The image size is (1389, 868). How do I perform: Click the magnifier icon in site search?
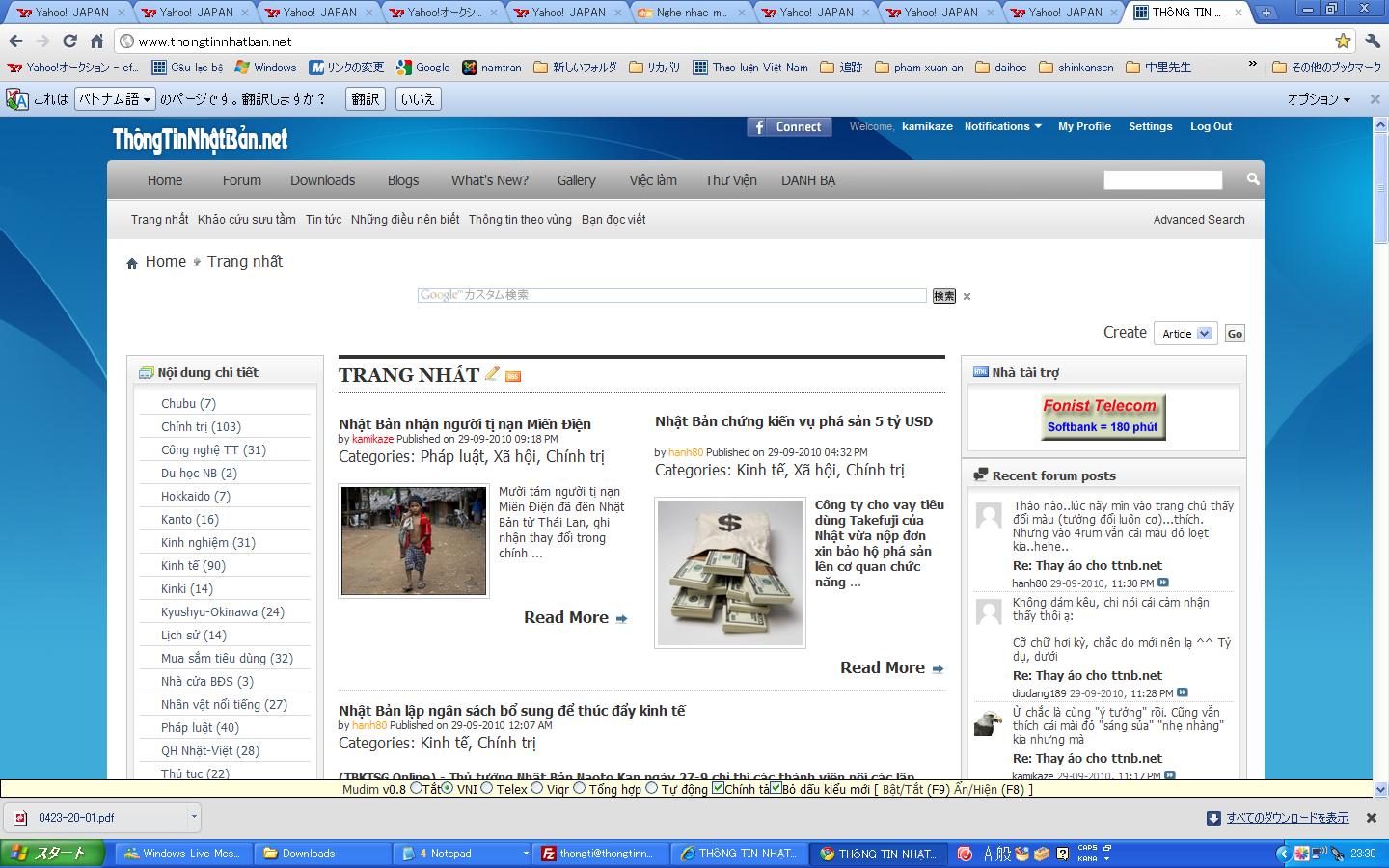pyautogui.click(x=1252, y=179)
